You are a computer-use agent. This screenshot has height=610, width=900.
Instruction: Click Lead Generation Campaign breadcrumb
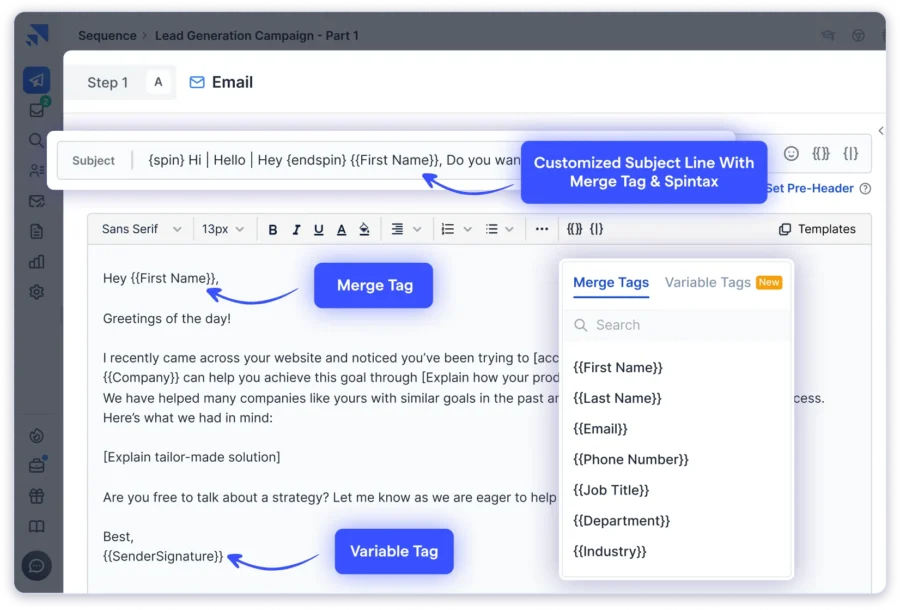pyautogui.click(x=257, y=36)
